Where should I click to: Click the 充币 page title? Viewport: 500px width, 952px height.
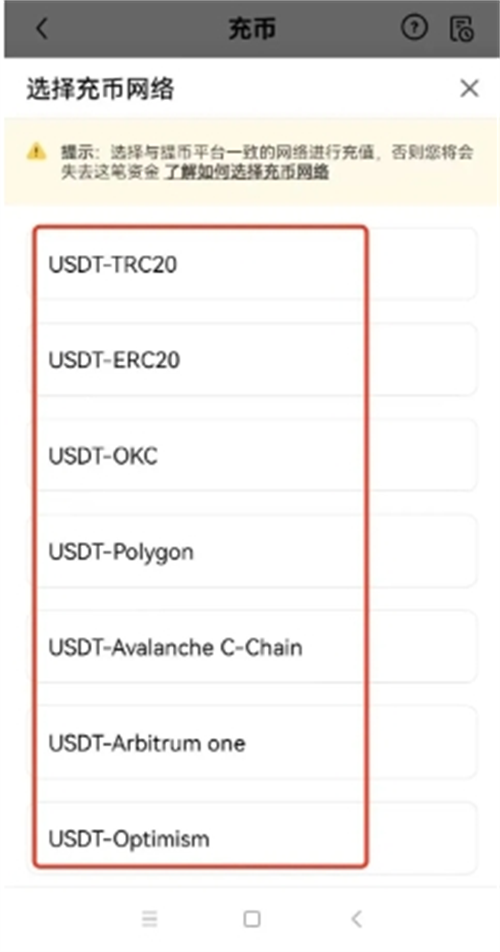coord(252,29)
